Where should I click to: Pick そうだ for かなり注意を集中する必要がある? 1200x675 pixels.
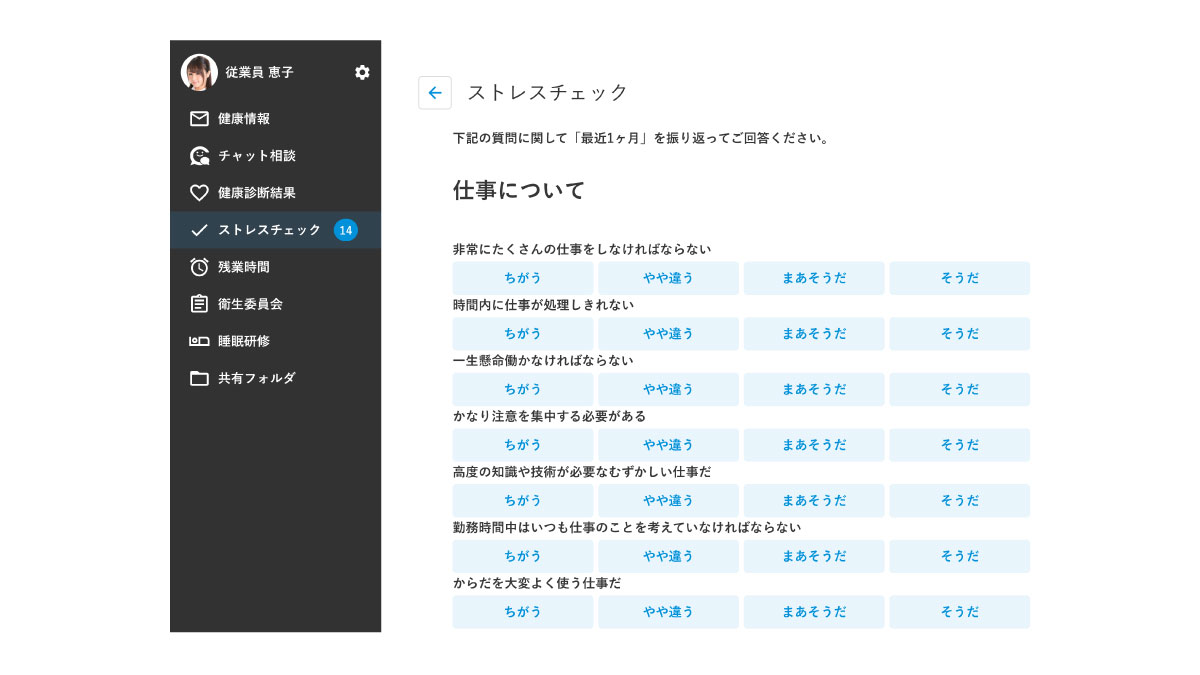[x=960, y=445]
